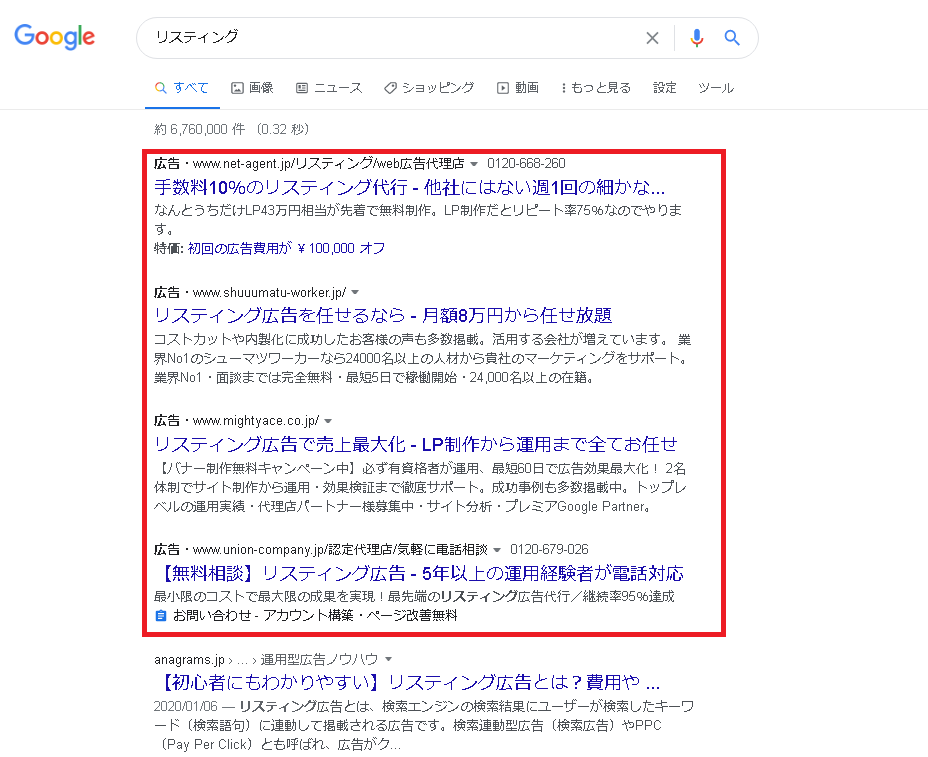Click the www.mightyace.co.jp URL
Viewport: 928px width, 757px height.
(x=256, y=421)
